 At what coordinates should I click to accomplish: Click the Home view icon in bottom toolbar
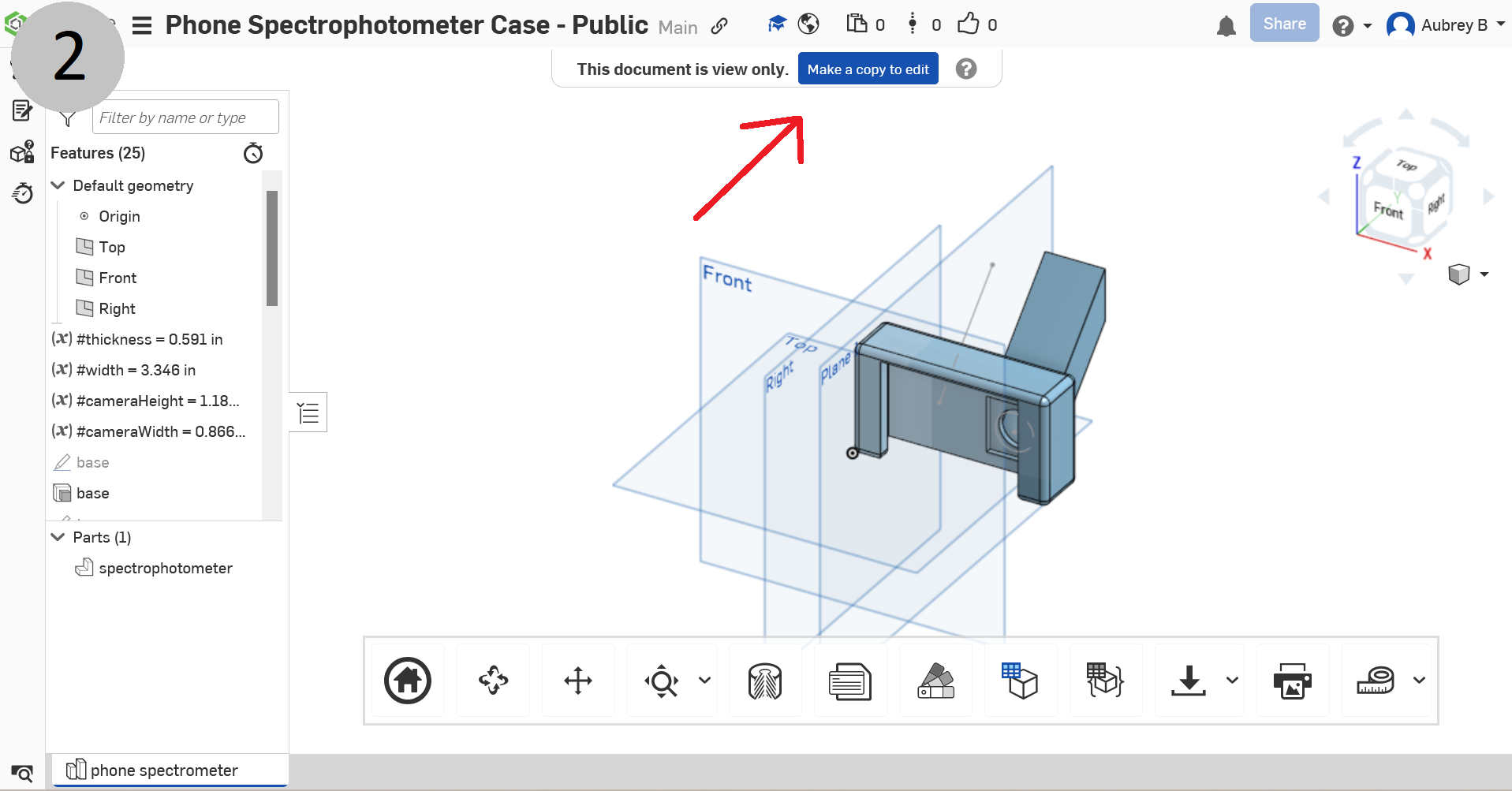[408, 680]
